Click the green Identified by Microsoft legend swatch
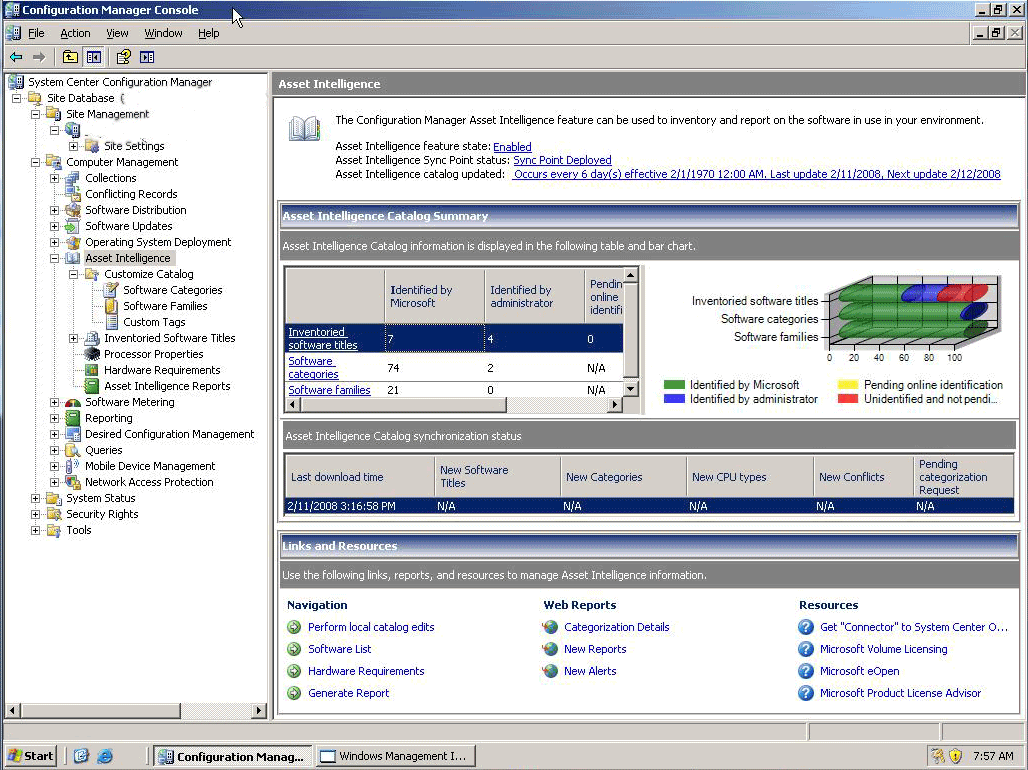This screenshot has width=1028, height=770. 673,385
